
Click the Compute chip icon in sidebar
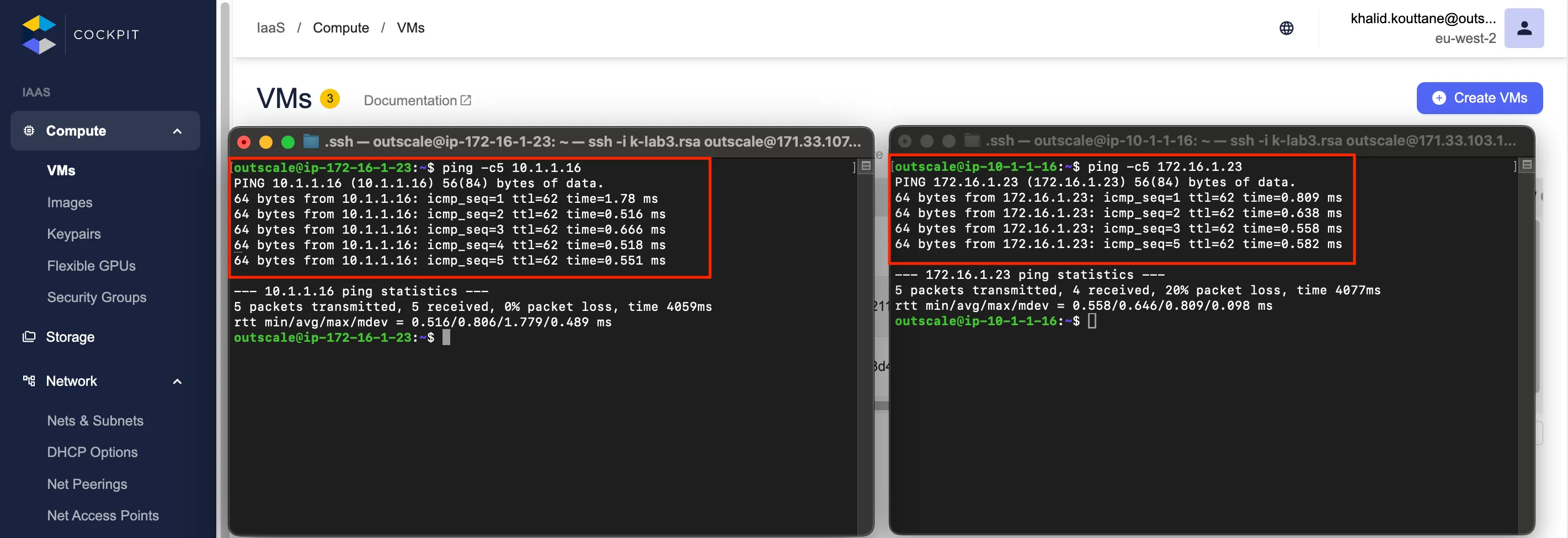pyautogui.click(x=29, y=131)
